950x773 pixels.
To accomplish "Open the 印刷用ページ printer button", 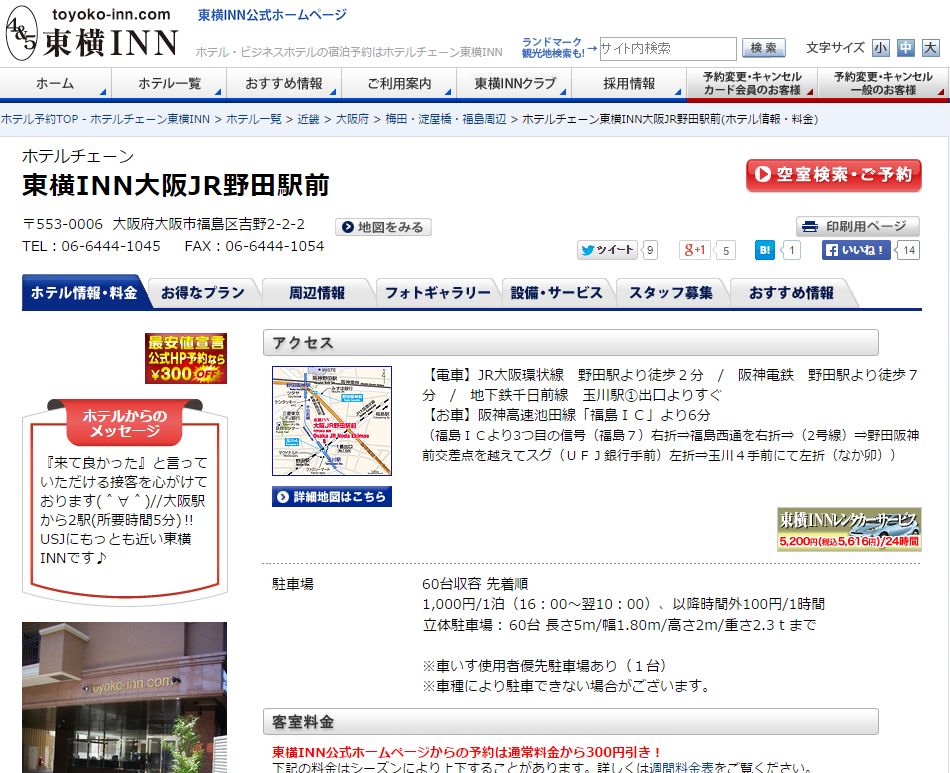I will pyautogui.click(x=857, y=227).
